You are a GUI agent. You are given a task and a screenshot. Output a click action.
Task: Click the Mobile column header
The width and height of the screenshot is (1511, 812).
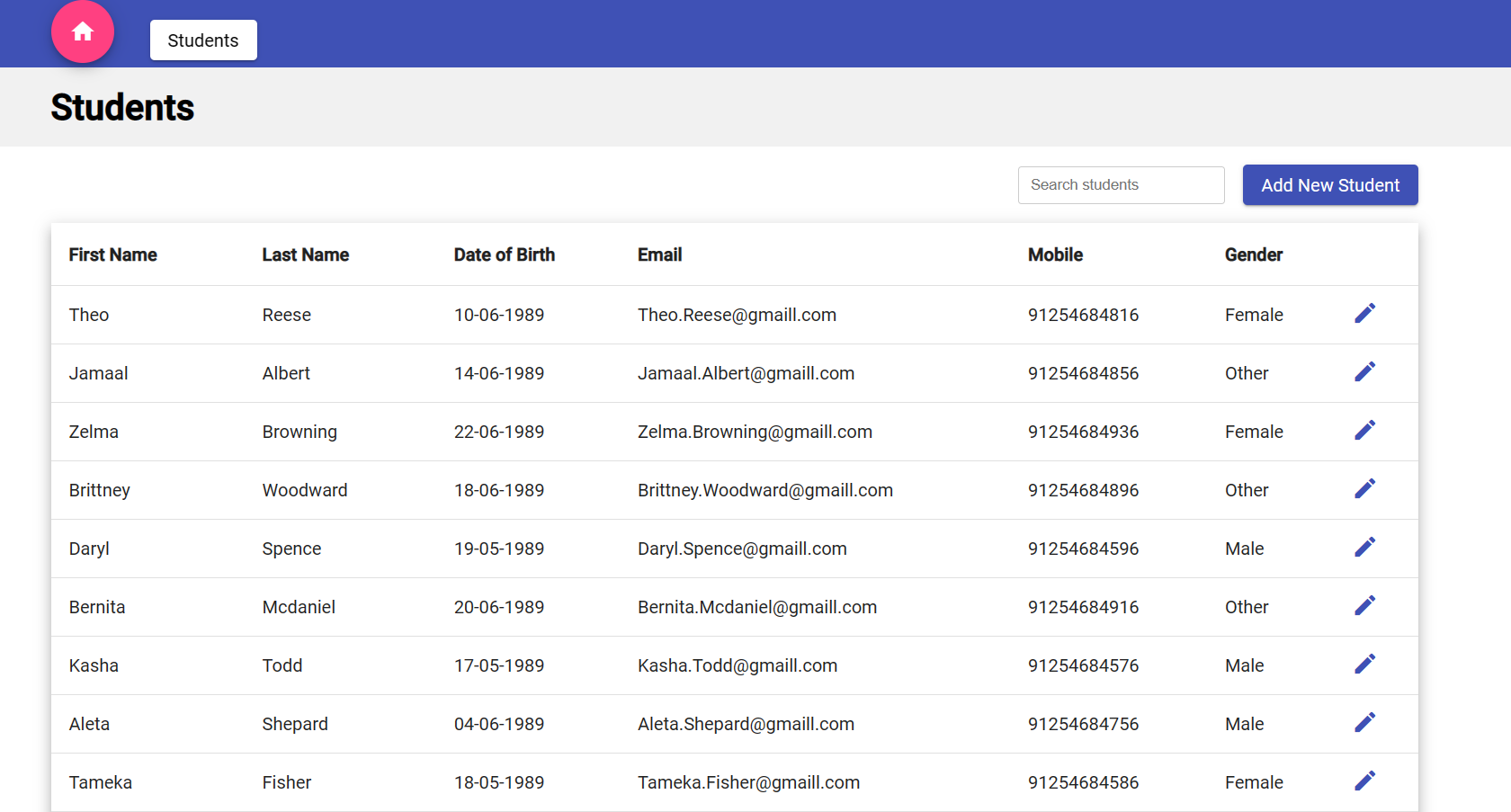click(x=1055, y=254)
